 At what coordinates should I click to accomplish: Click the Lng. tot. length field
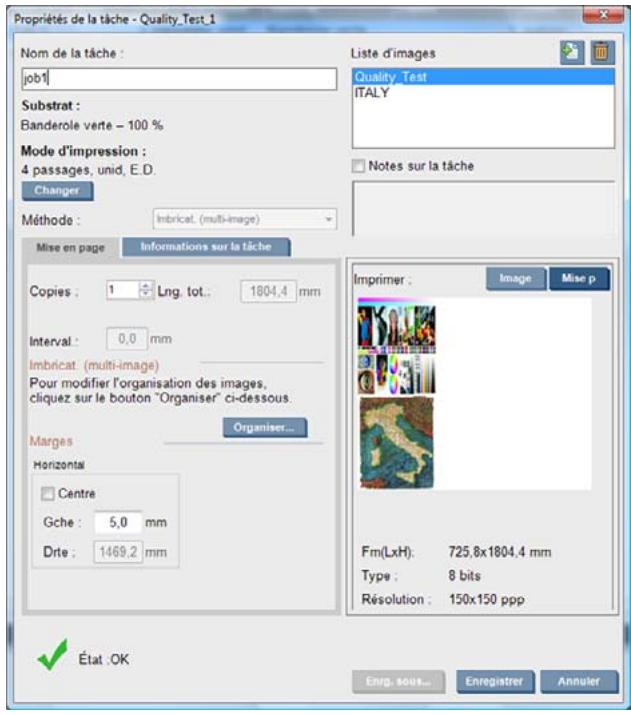click(x=269, y=291)
